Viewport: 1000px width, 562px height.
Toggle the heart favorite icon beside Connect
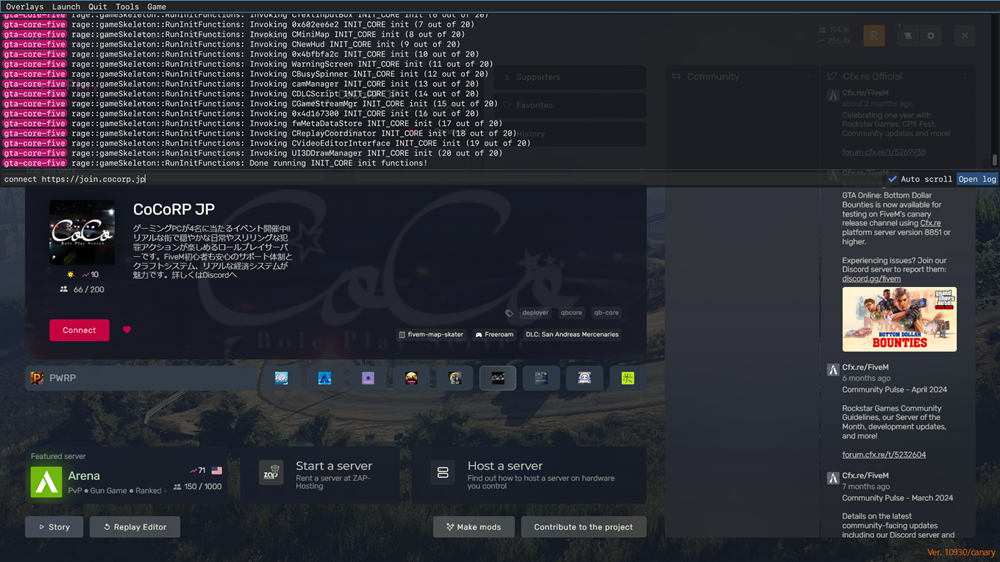pyautogui.click(x=126, y=330)
